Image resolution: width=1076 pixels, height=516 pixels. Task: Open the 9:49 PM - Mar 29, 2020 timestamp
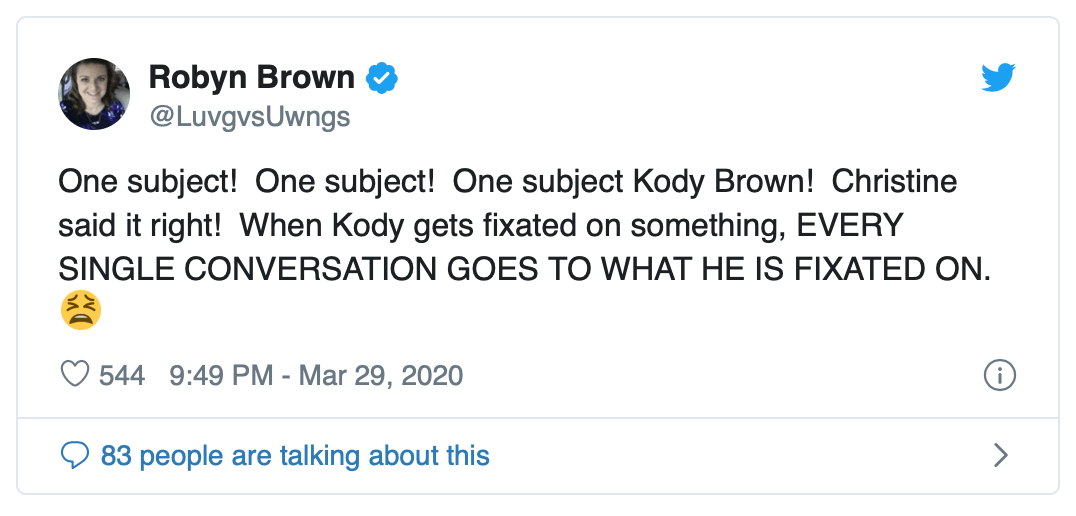(316, 375)
